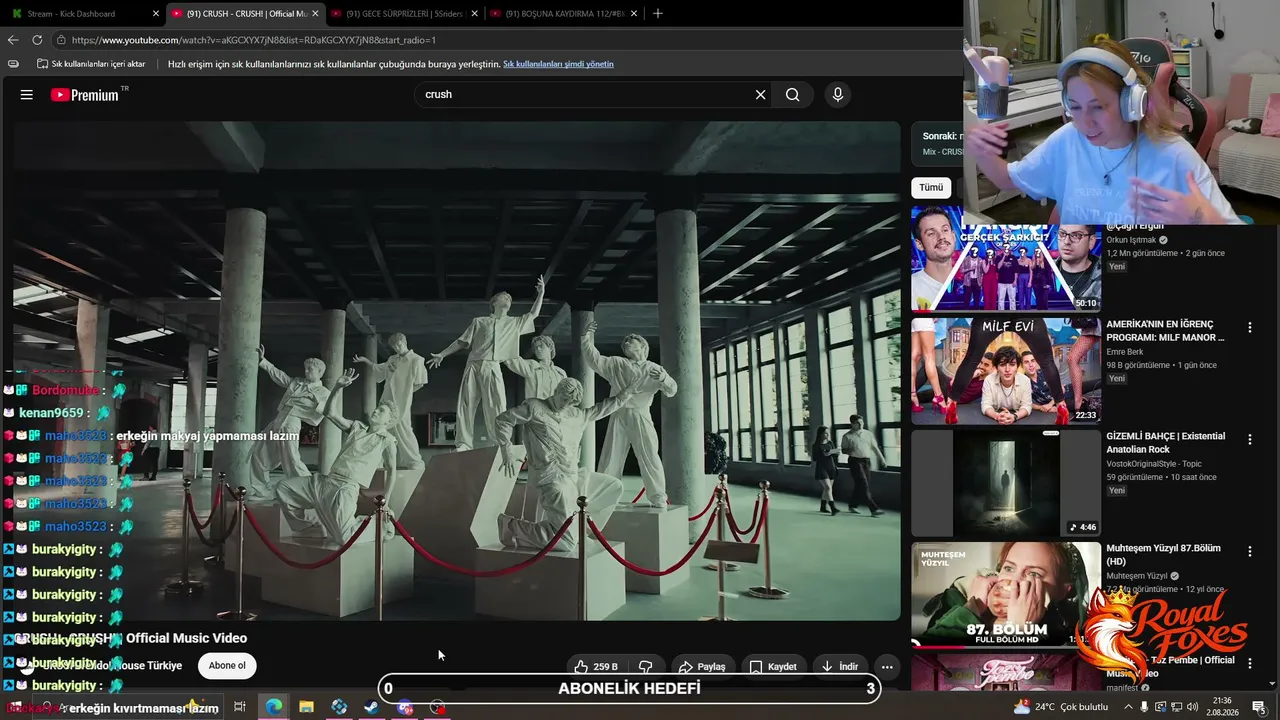This screenshot has width=1280, height=720.
Task: Open options for the GİZEMLİ BAHÇE video
Action: 1249,439
